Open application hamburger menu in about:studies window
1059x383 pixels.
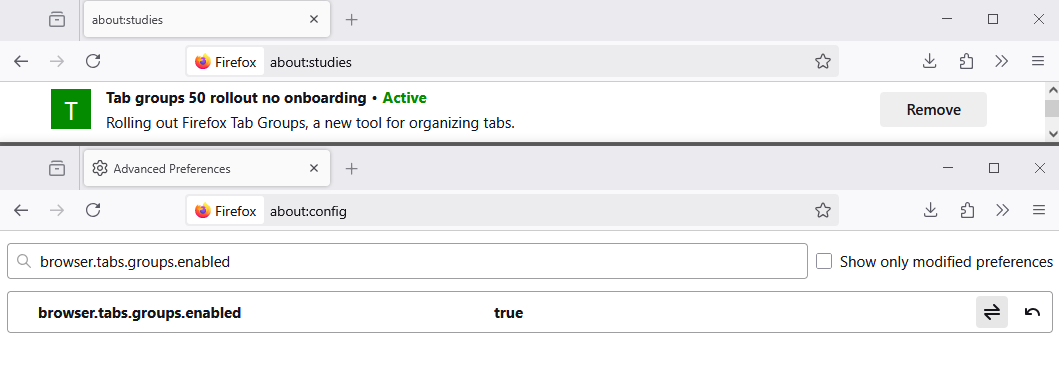(1038, 61)
